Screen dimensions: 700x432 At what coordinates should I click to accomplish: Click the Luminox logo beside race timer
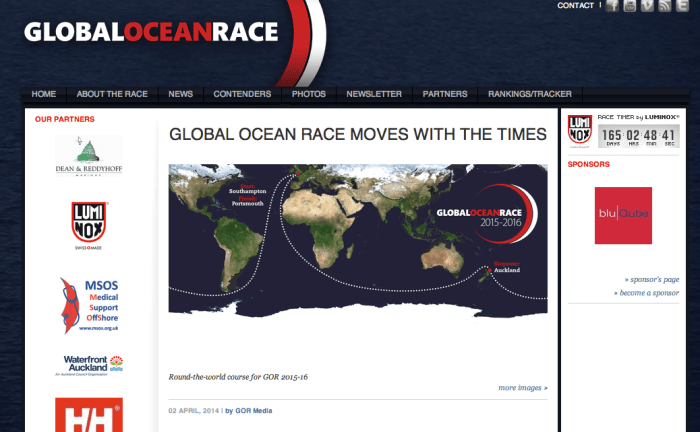[580, 130]
